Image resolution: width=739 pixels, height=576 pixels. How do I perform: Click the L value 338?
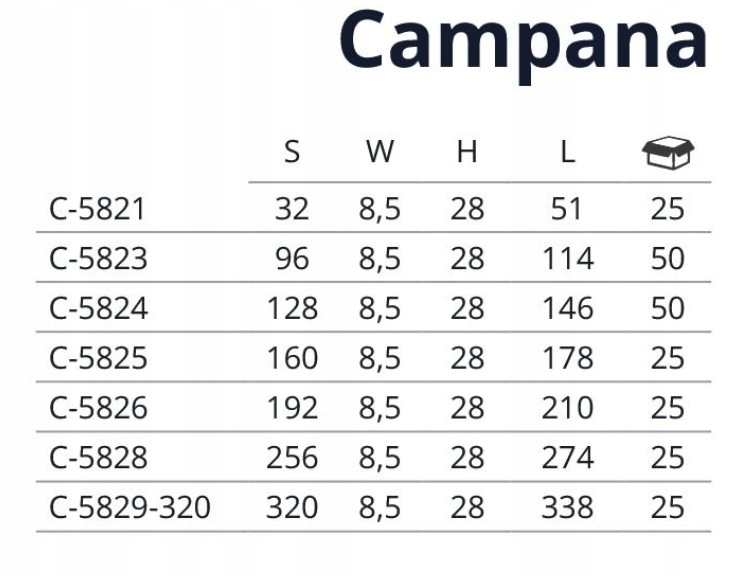(568, 508)
